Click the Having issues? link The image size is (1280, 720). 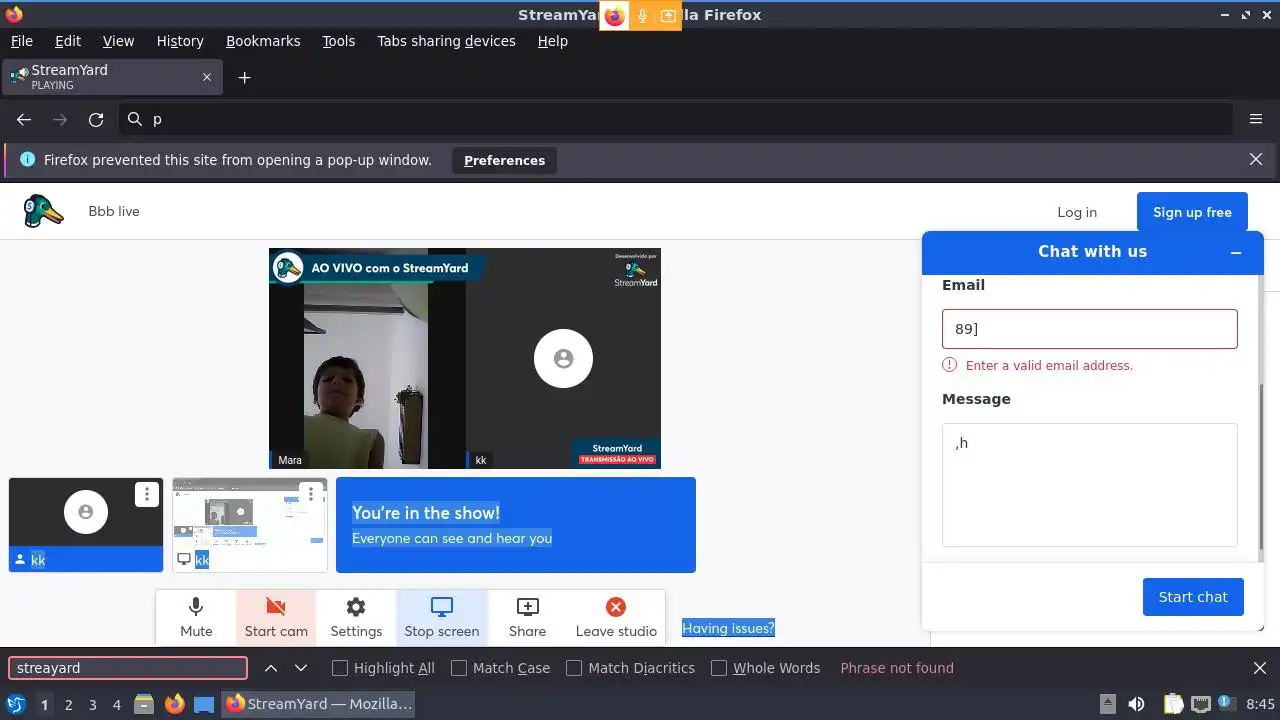728,628
